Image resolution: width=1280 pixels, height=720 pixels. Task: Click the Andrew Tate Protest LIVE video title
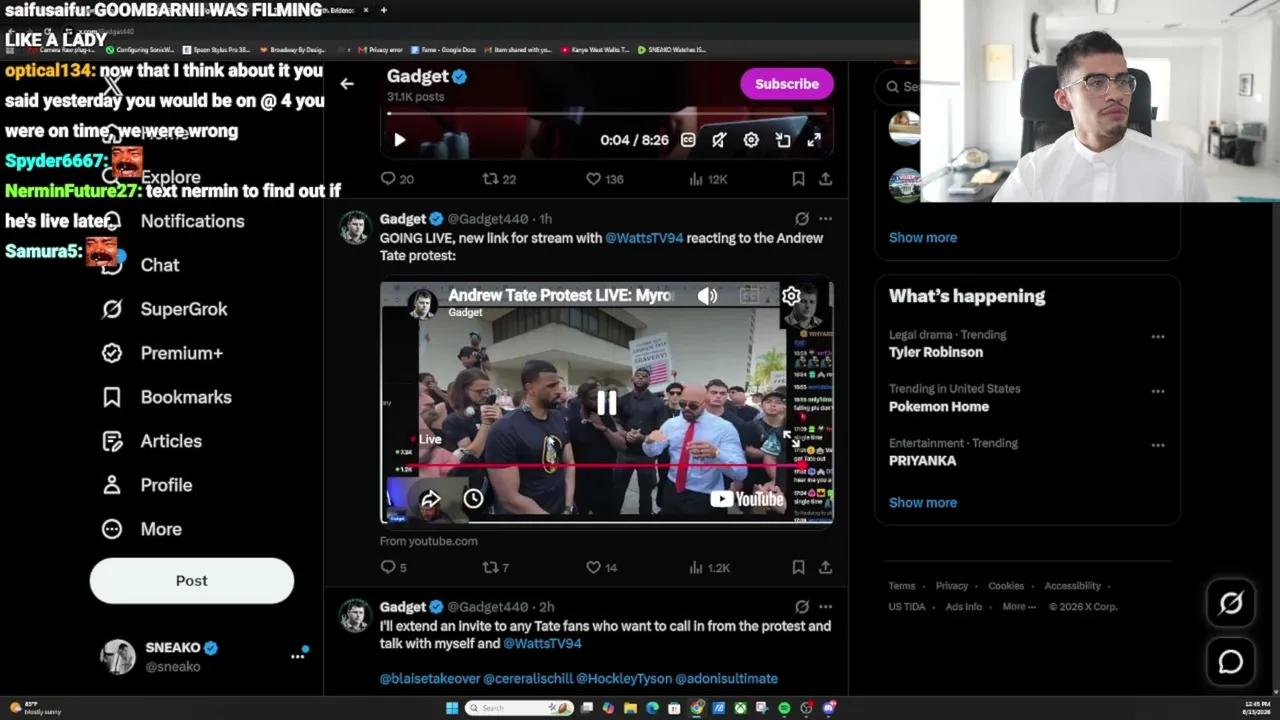pyautogui.click(x=561, y=295)
